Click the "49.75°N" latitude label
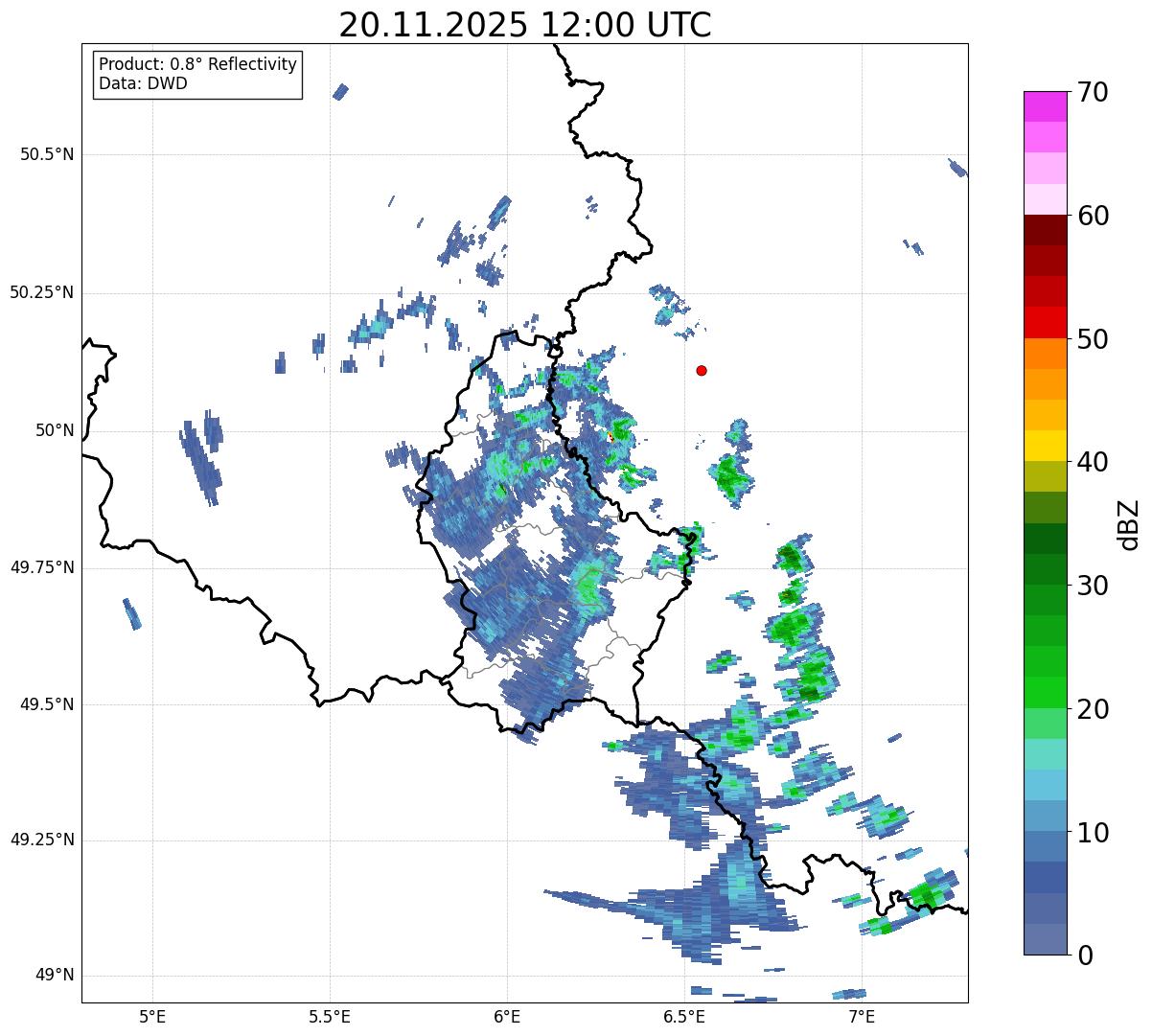1152x1036 pixels. (42, 567)
